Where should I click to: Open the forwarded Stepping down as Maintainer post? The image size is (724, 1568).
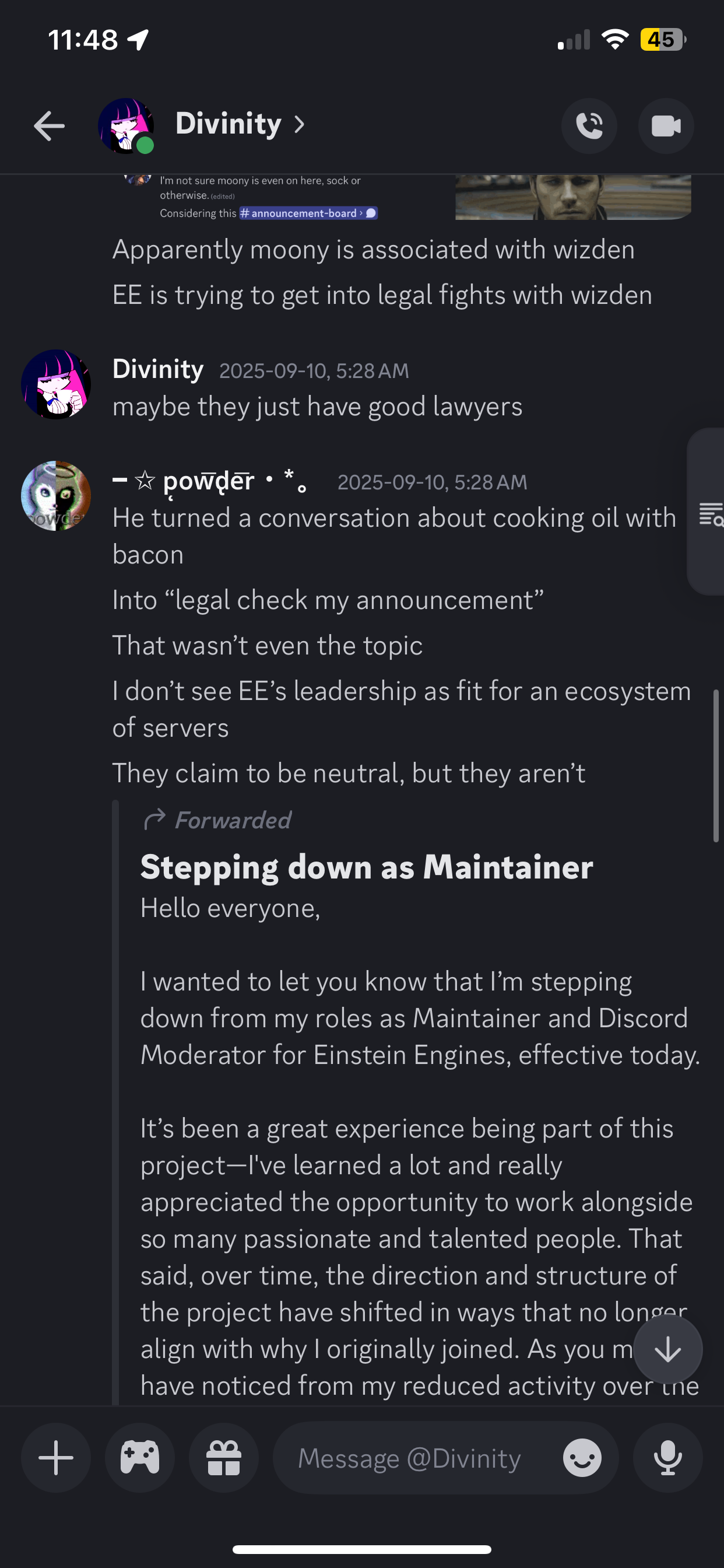pos(366,867)
